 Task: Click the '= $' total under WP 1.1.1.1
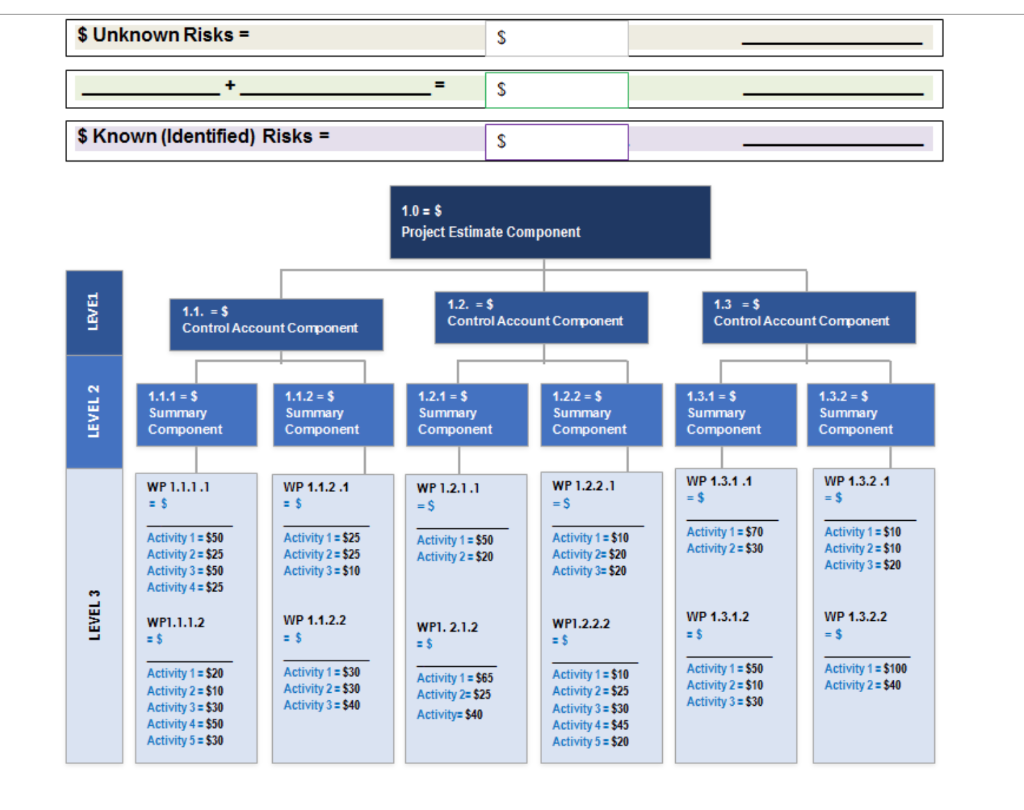pos(157,504)
